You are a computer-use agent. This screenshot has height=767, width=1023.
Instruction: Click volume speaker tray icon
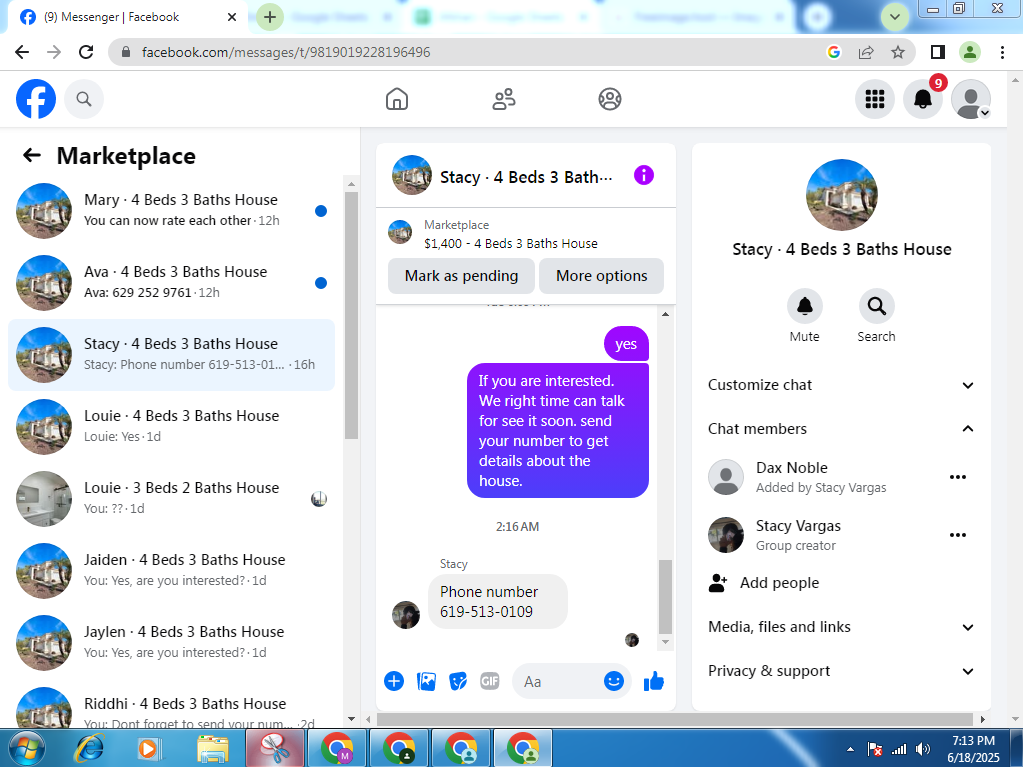tap(923, 749)
